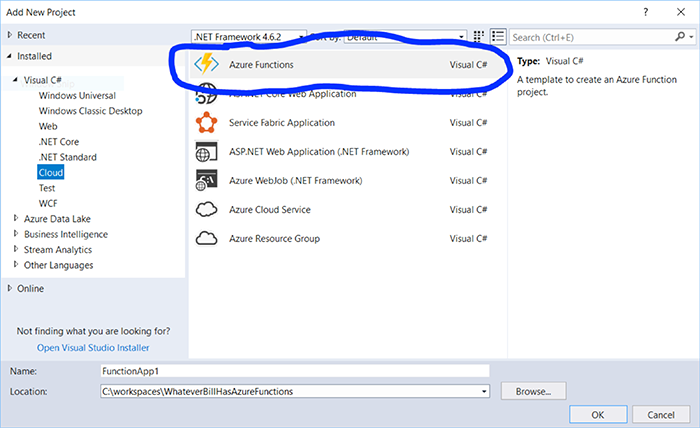Open the Sort by Default dropdown

(405, 37)
